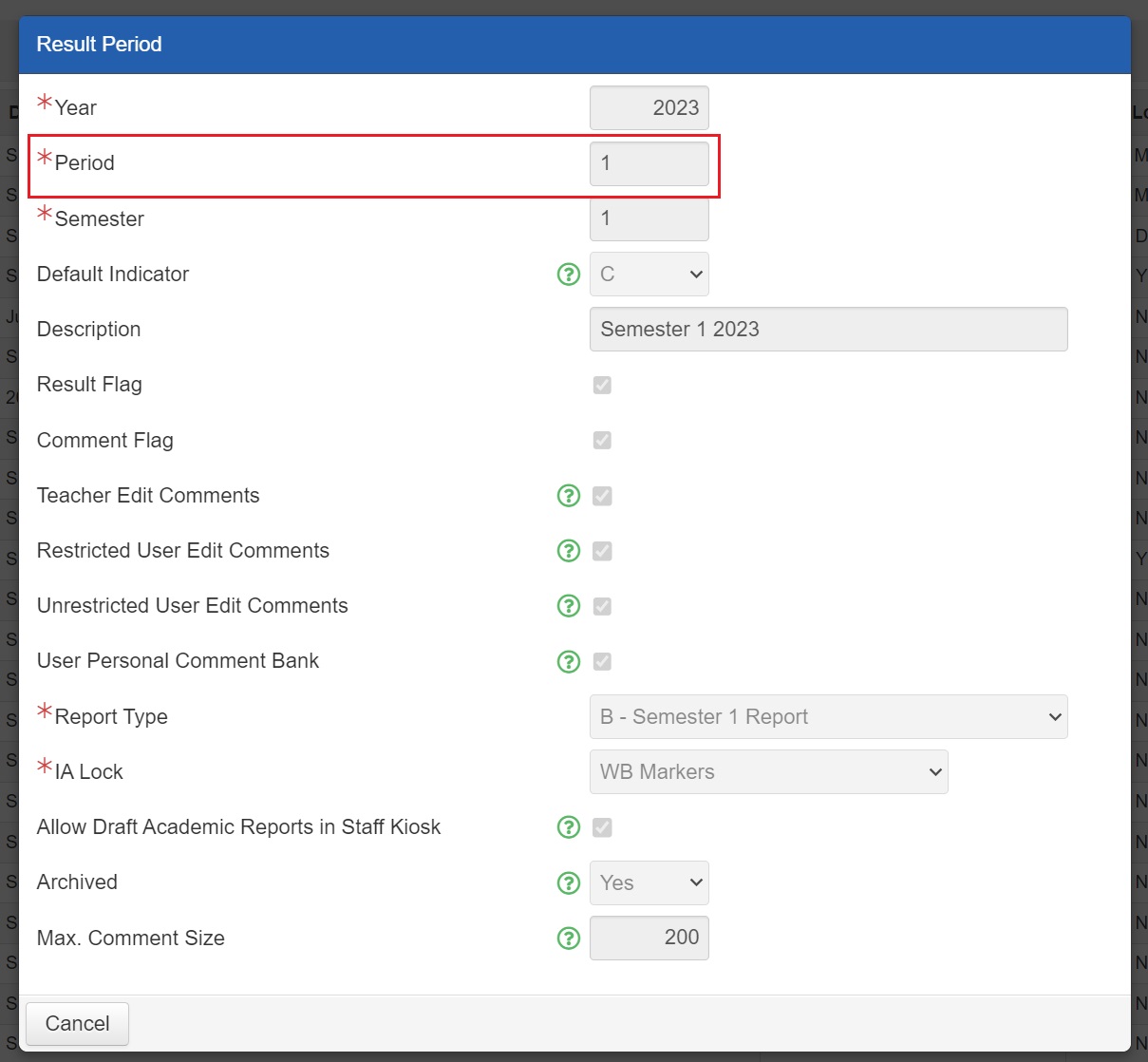The height and width of the screenshot is (1062, 1148).
Task: Click the Year input field
Action: 649,108
